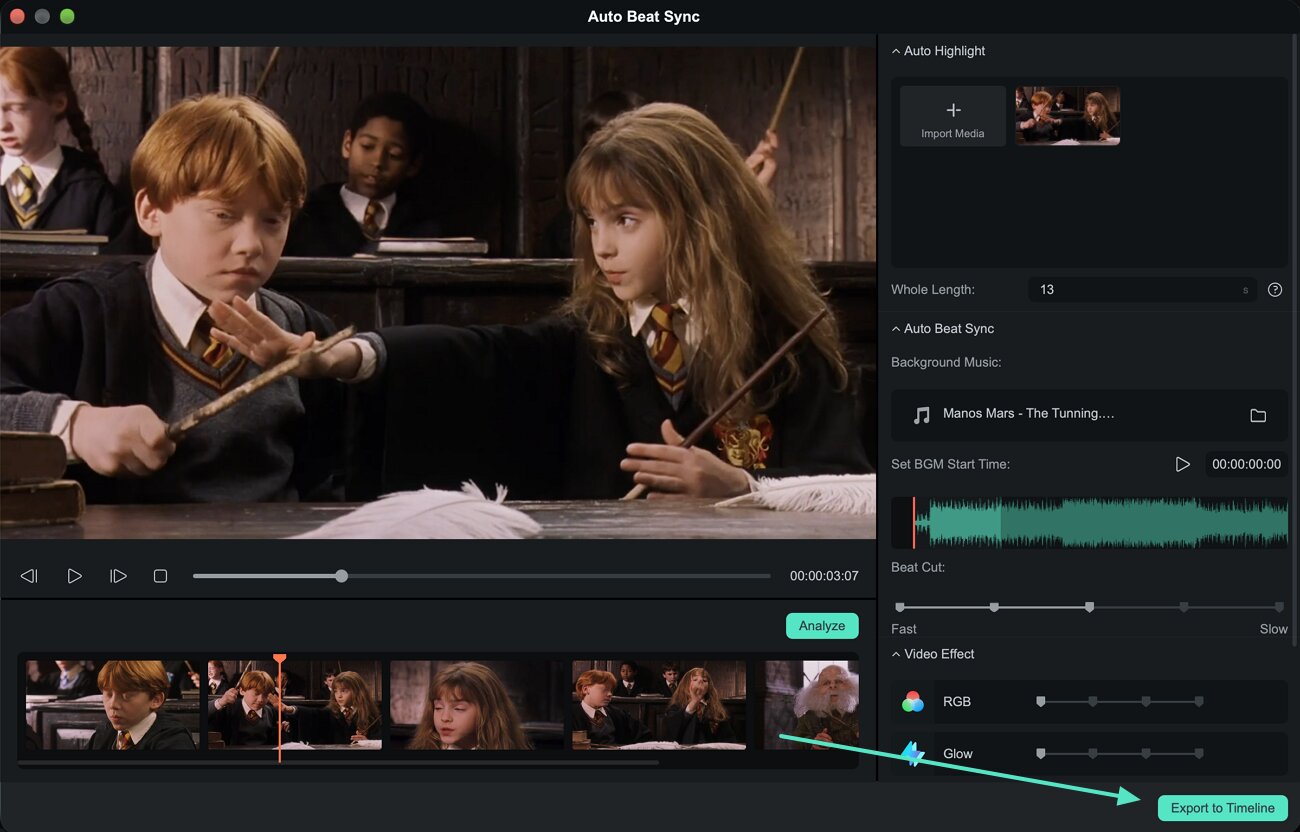The image size is (1300, 832).
Task: Click the music note icon beside Manos Mars
Action: pyautogui.click(x=922, y=415)
